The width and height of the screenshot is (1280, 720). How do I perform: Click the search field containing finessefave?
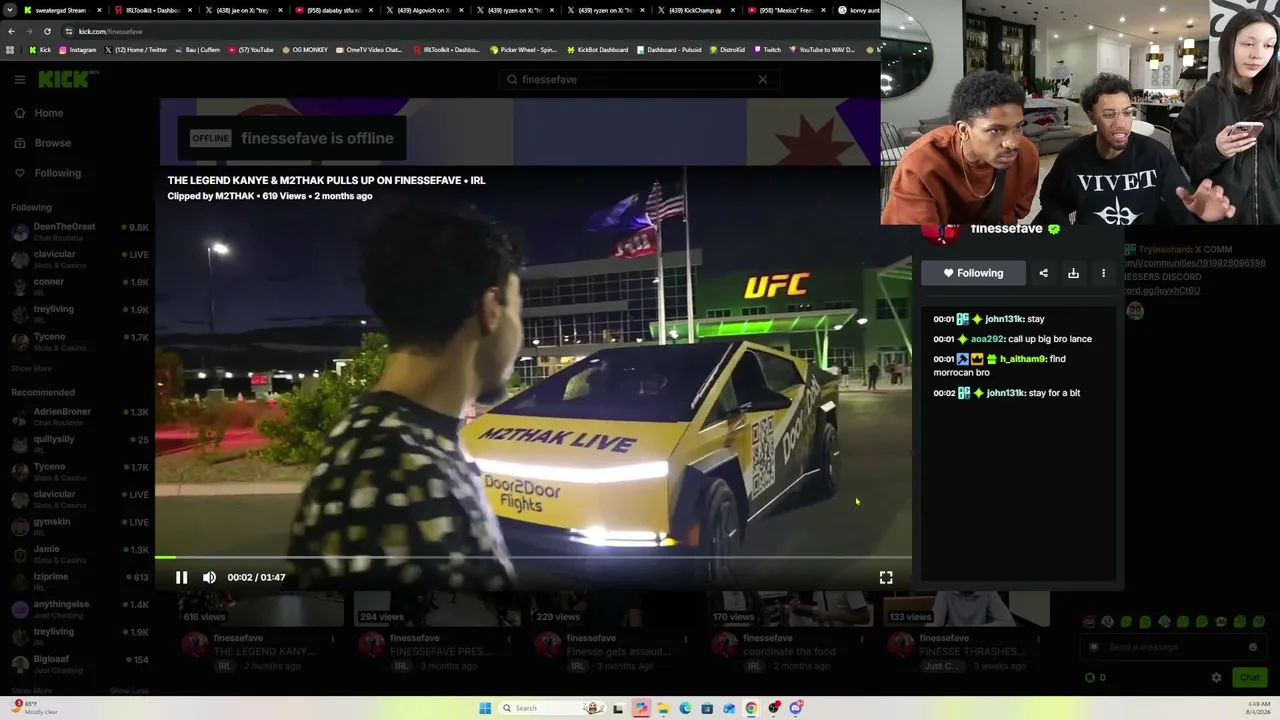(637, 79)
